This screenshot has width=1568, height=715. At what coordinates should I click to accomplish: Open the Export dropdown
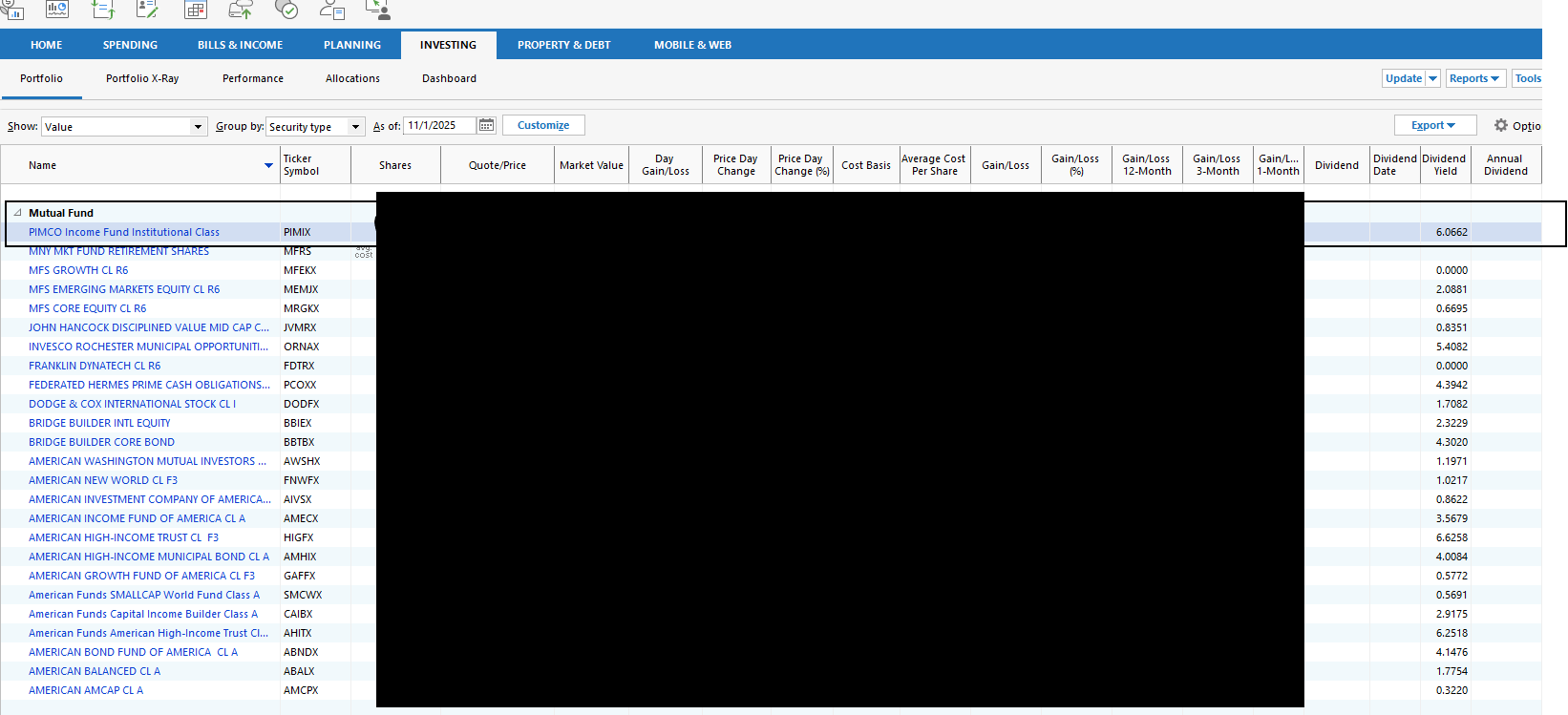point(1435,125)
